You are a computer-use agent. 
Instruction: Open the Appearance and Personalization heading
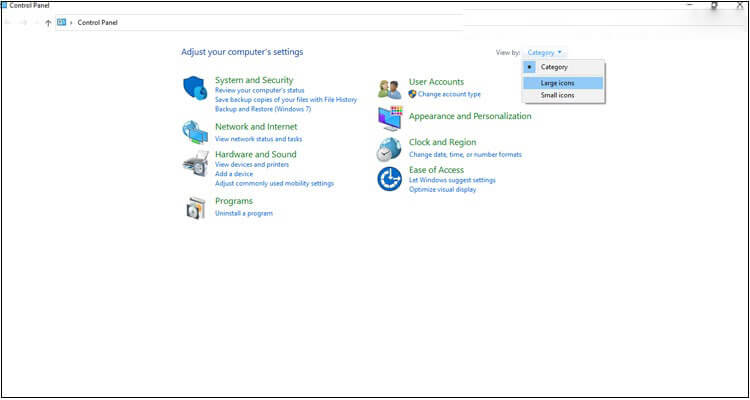click(x=470, y=116)
